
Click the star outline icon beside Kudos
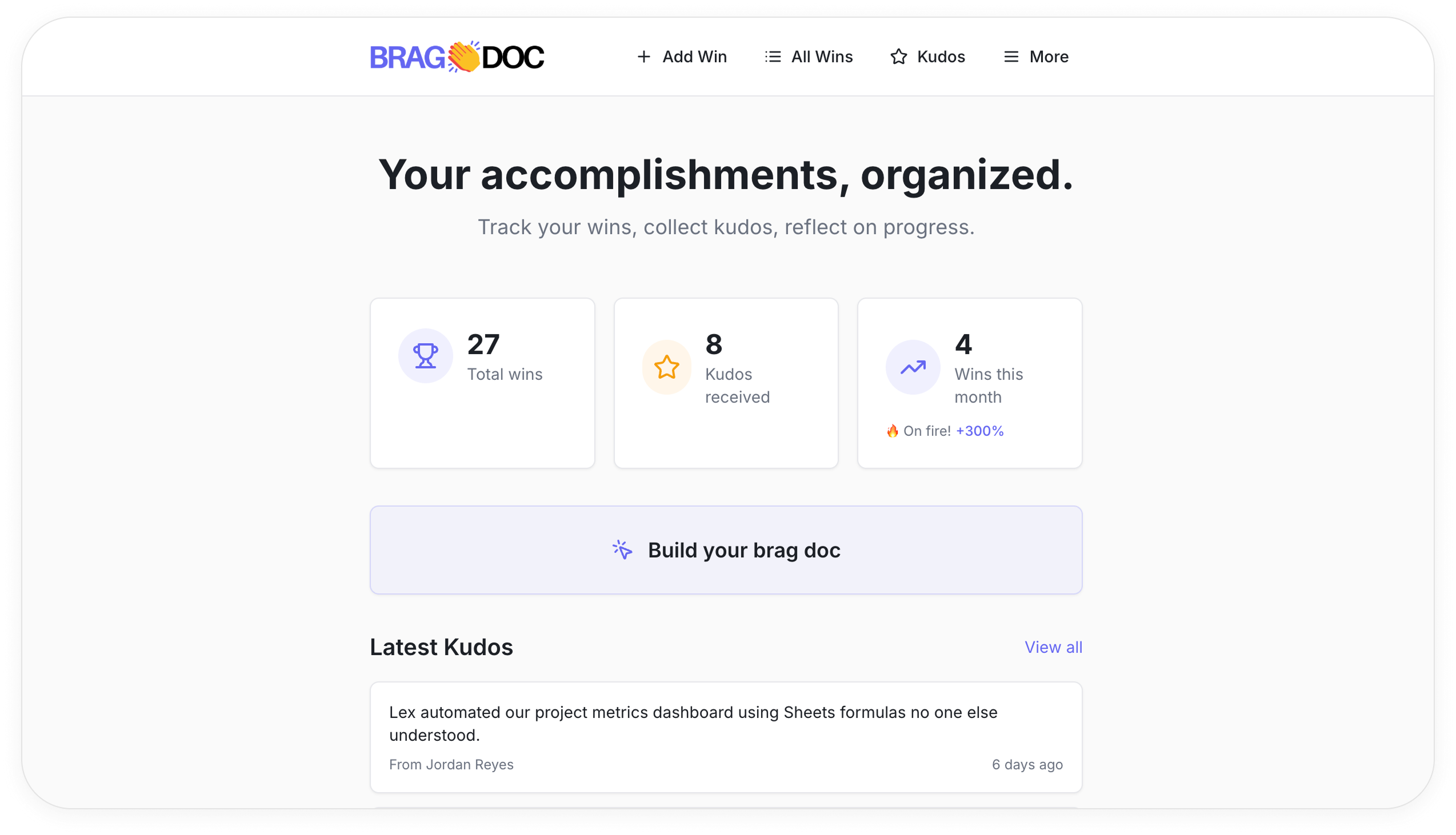coord(899,56)
